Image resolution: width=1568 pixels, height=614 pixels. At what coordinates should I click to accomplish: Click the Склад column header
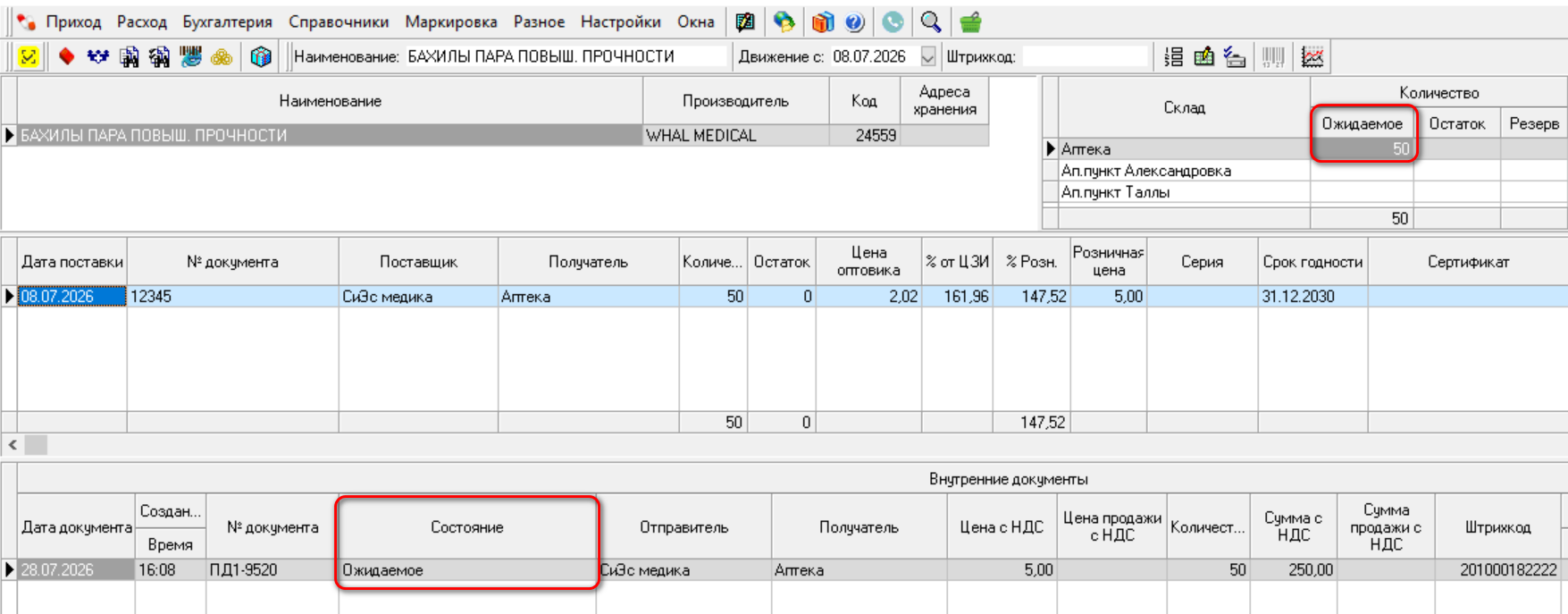tap(1184, 107)
